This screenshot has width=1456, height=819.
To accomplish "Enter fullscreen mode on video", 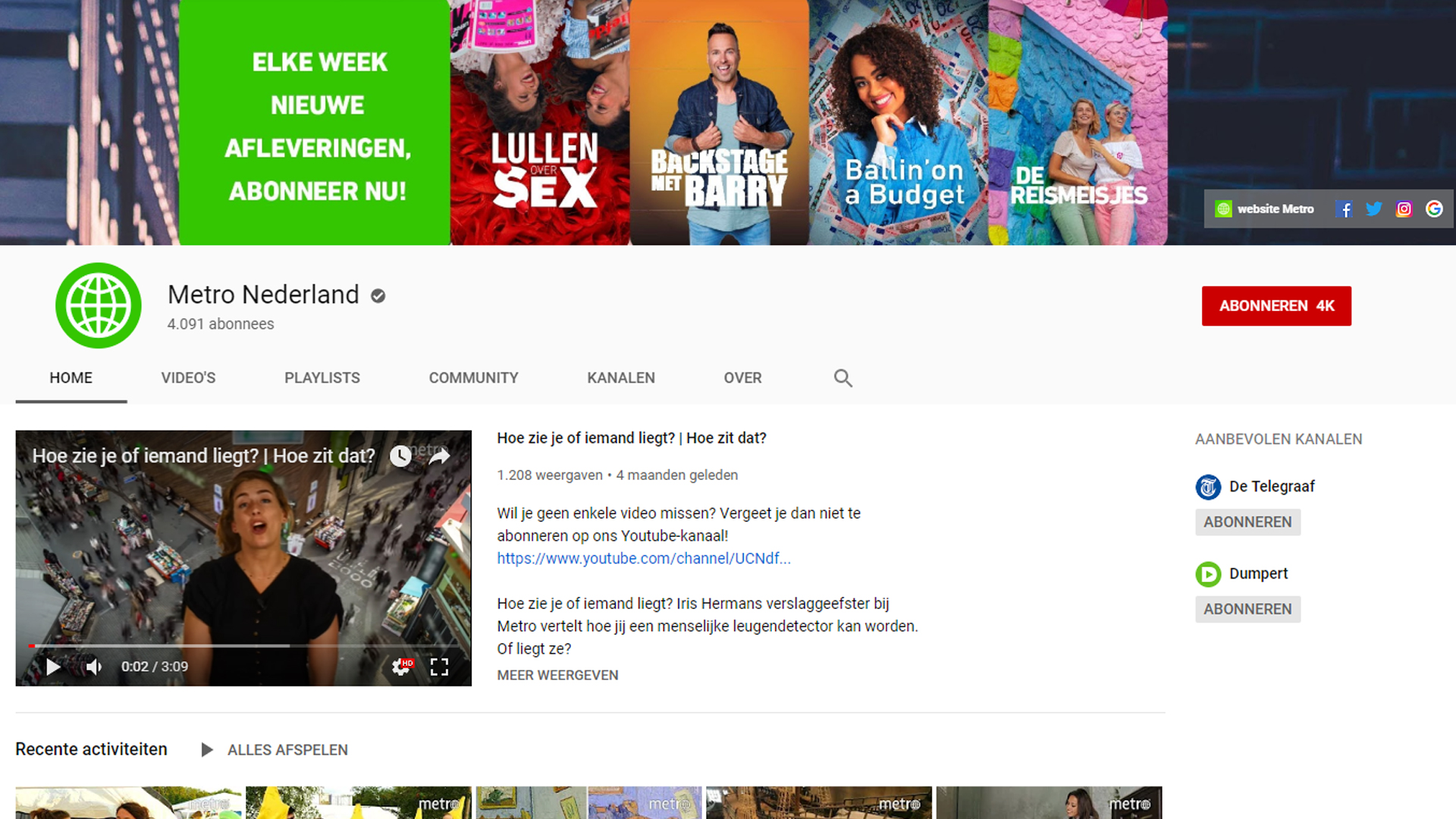I will click(x=439, y=667).
